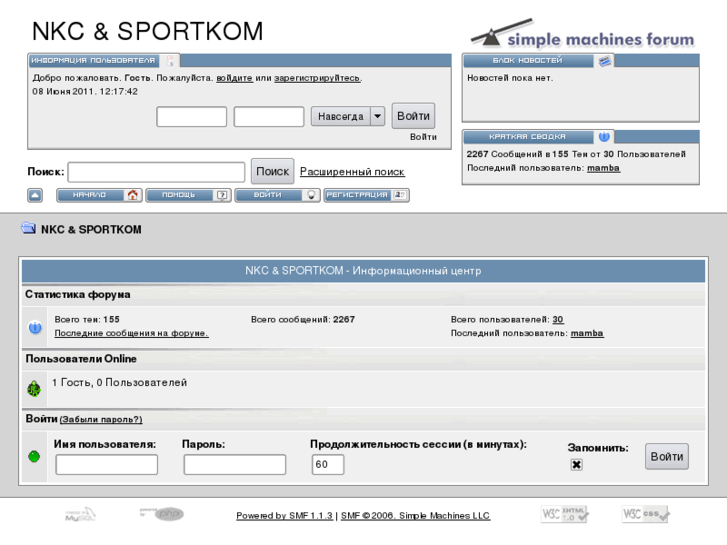Click the MySQL footer badge
The image size is (727, 545).
point(80,514)
